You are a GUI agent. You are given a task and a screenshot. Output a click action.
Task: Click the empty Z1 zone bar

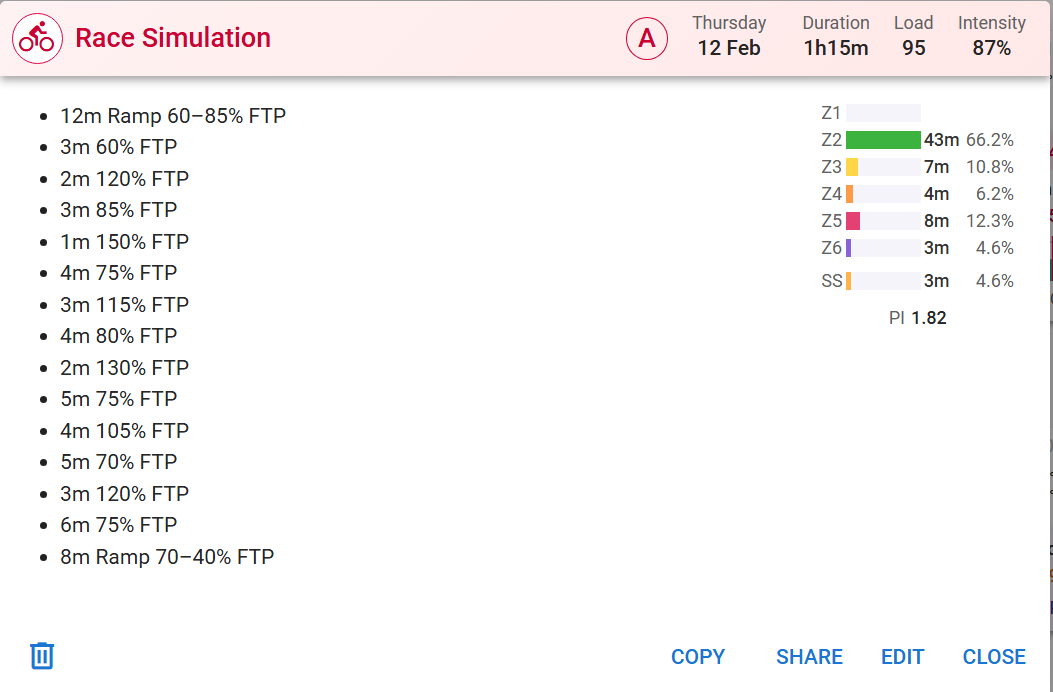[x=883, y=113]
